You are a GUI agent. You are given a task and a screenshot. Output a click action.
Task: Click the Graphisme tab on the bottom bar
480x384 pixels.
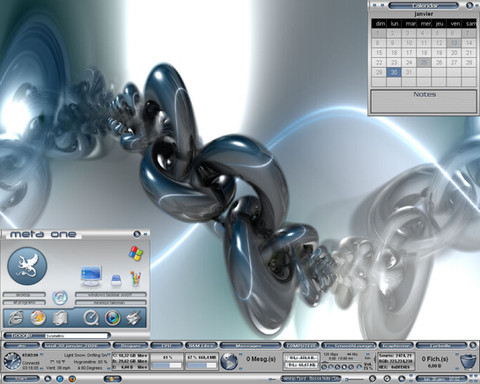[x=396, y=346]
